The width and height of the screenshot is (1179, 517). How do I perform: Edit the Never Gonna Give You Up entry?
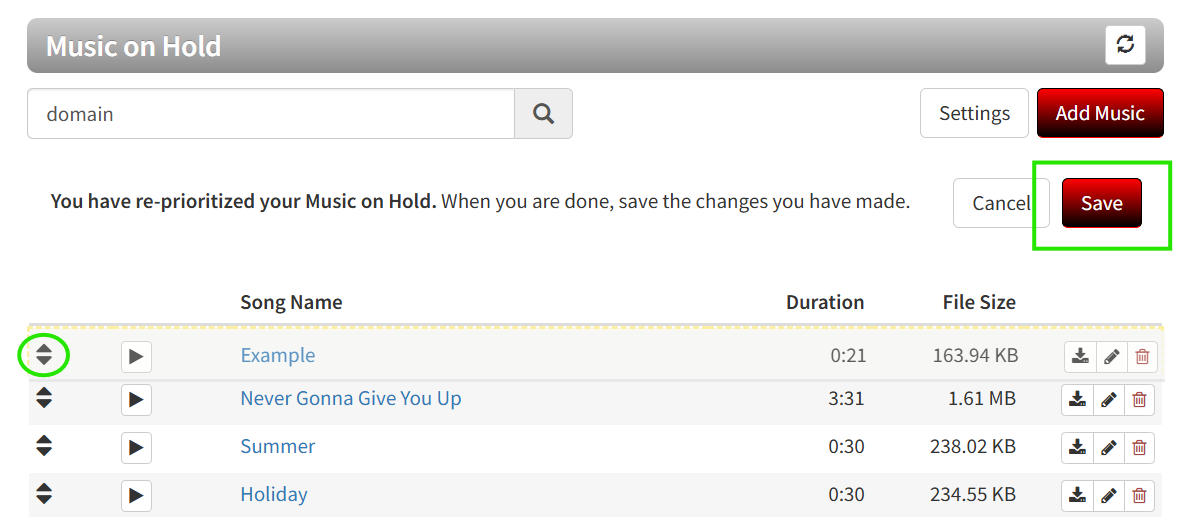[1108, 400]
